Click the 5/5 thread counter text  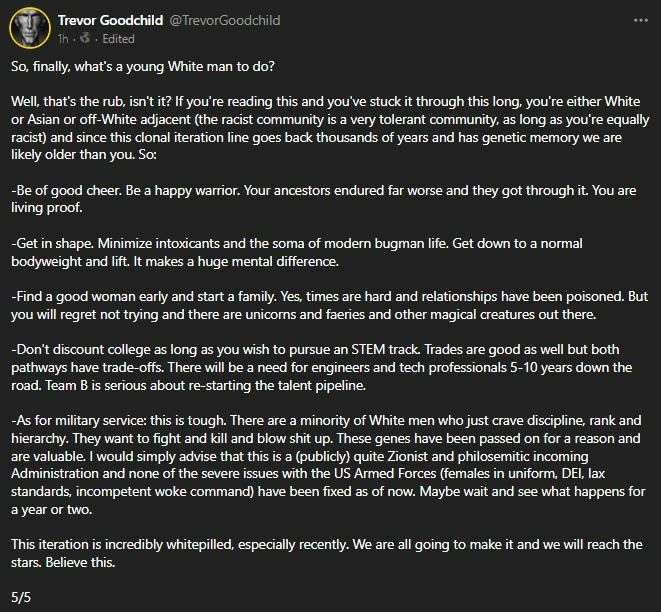coord(21,597)
